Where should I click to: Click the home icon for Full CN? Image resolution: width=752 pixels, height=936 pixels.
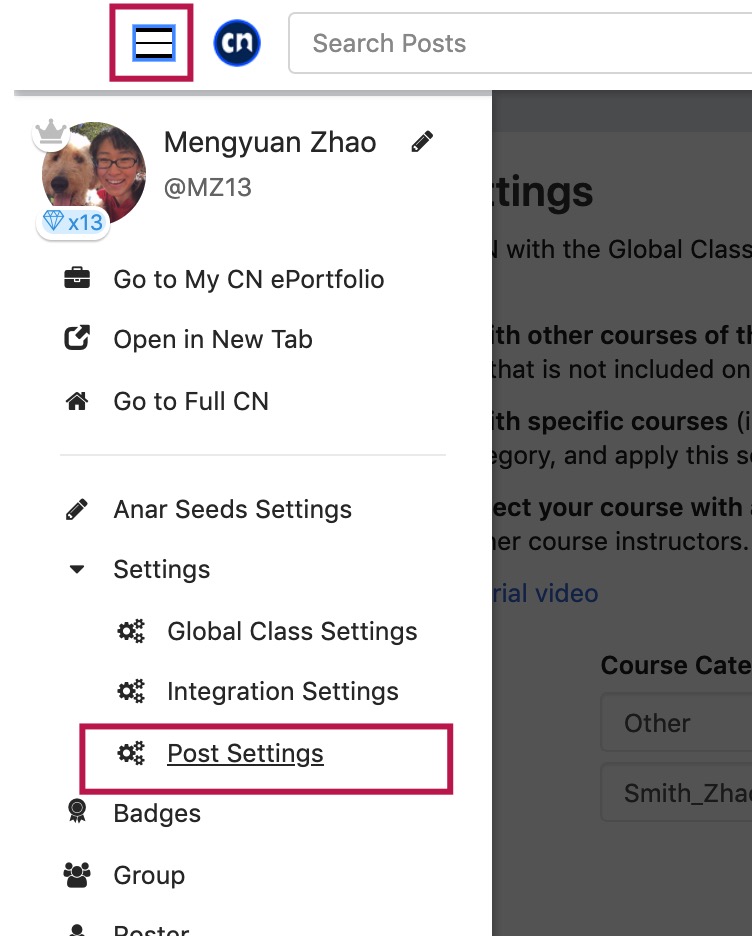click(77, 401)
